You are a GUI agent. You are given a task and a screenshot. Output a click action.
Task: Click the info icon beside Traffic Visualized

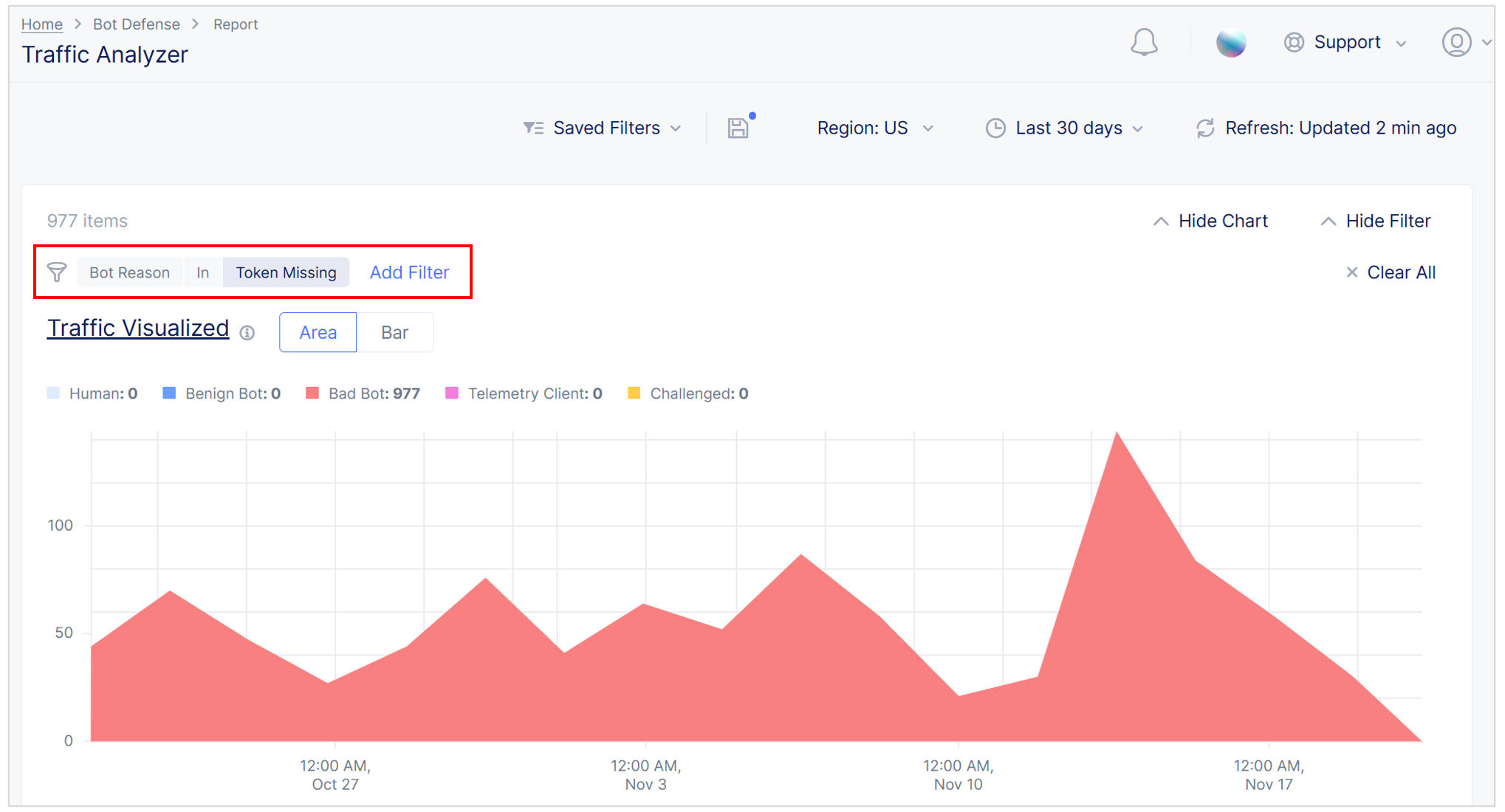click(247, 333)
